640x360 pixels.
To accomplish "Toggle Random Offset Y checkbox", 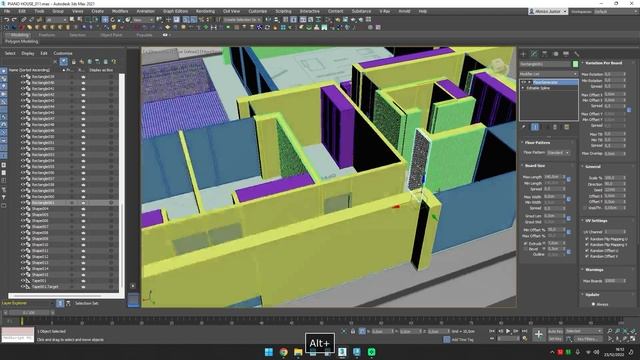I will click(587, 256).
